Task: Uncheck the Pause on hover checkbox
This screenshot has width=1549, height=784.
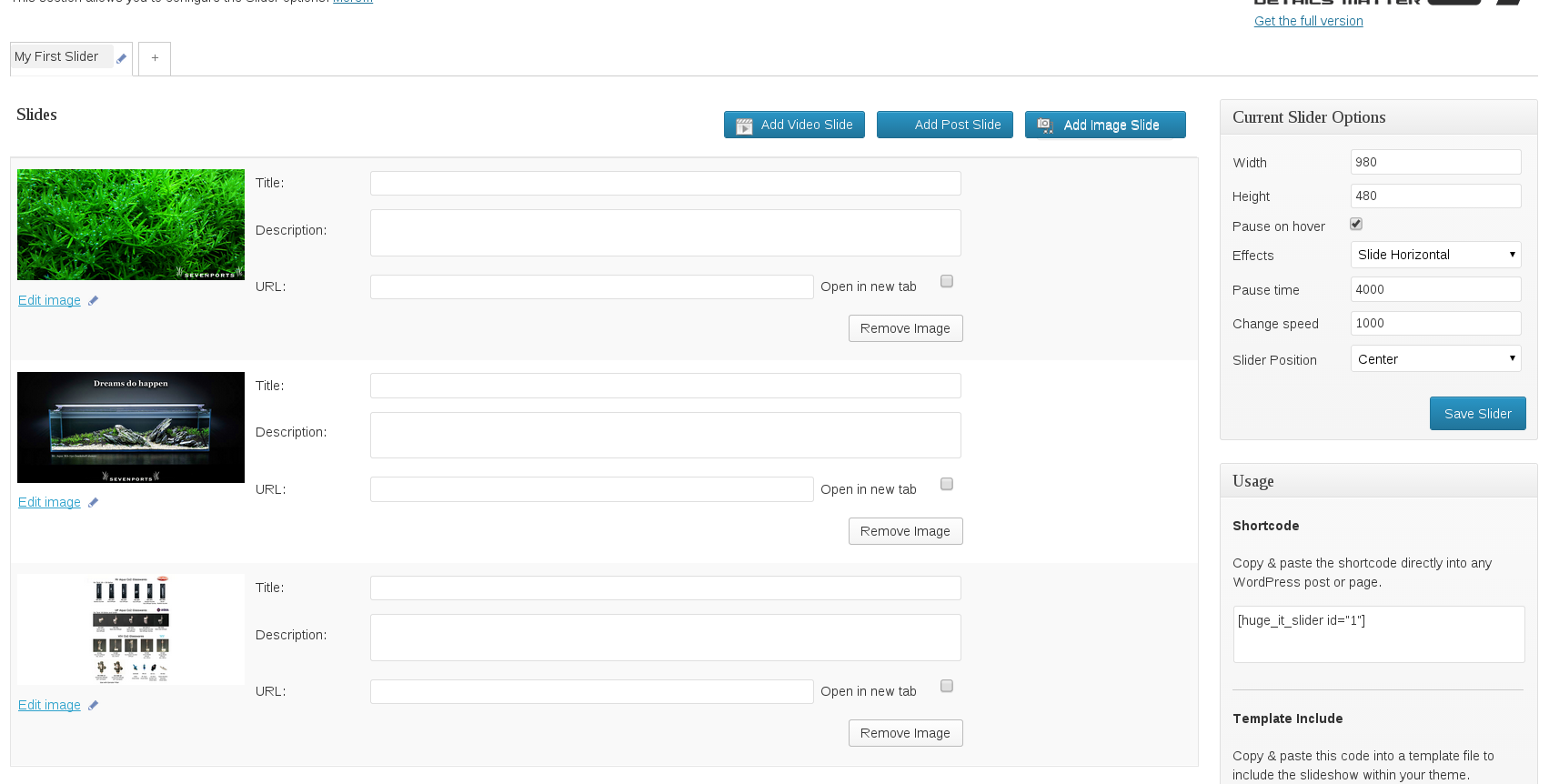Action: [1356, 224]
